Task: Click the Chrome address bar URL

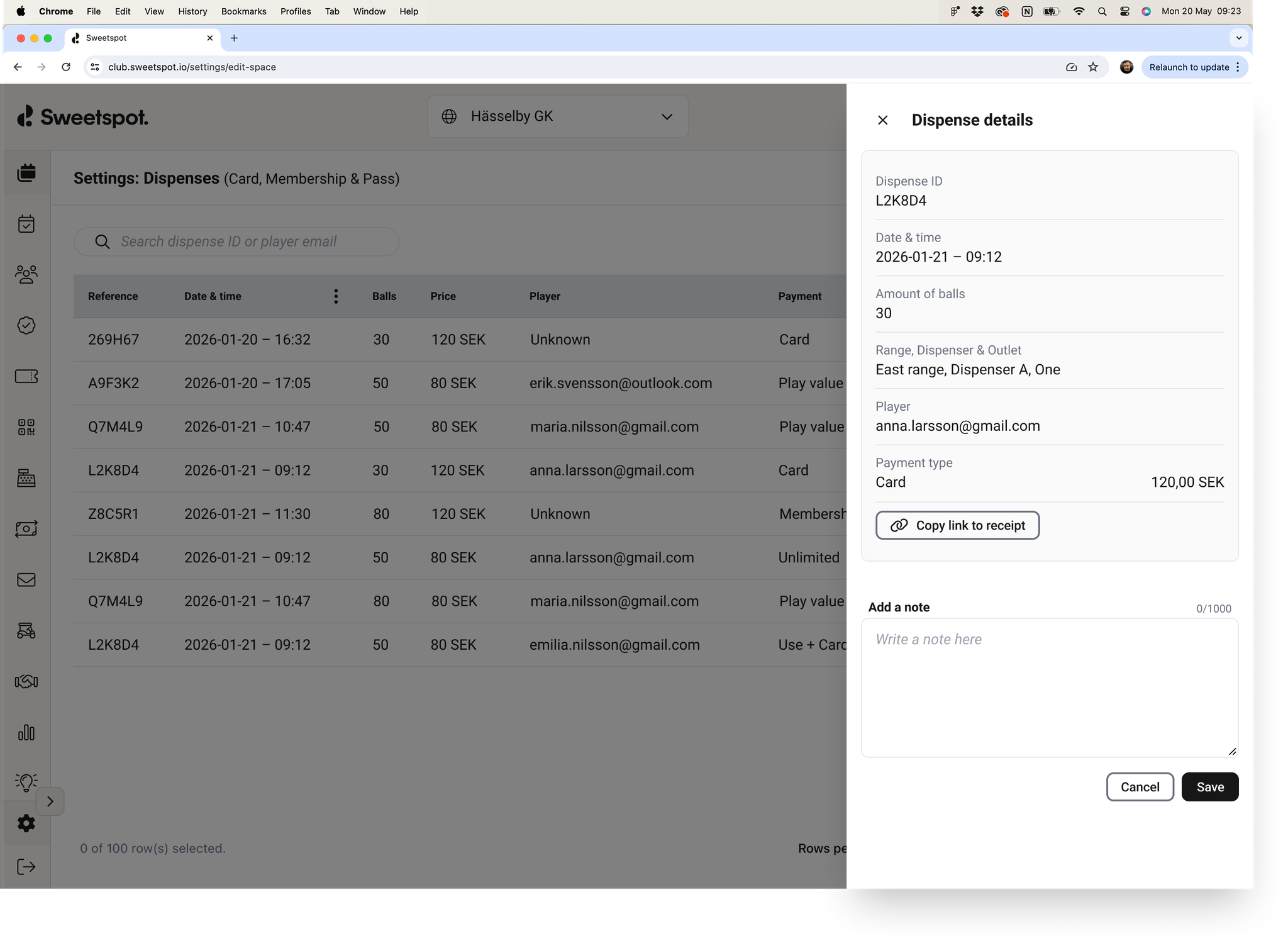Action: (x=192, y=67)
